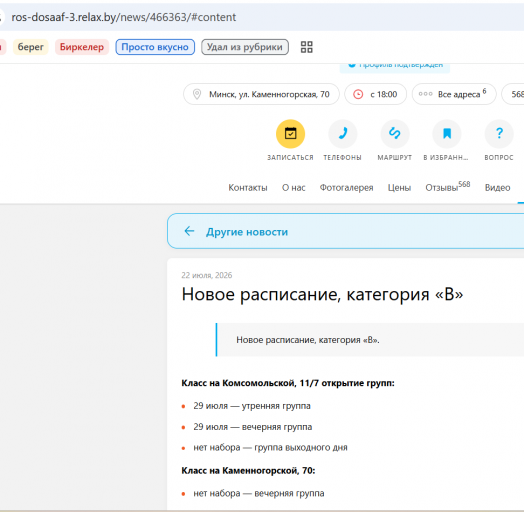This screenshot has width=524, height=512.
Task: Click нет набора — вечерняя группа
Action: (x=259, y=493)
